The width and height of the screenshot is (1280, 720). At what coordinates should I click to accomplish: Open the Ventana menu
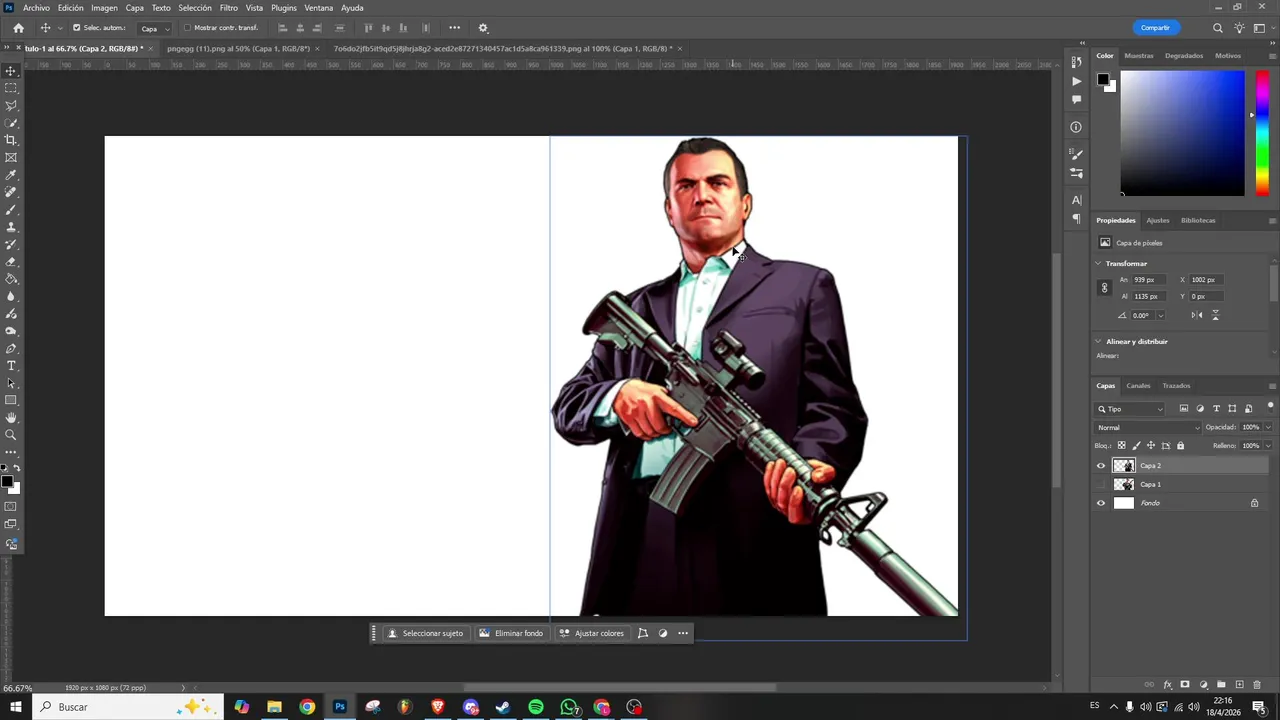[319, 8]
